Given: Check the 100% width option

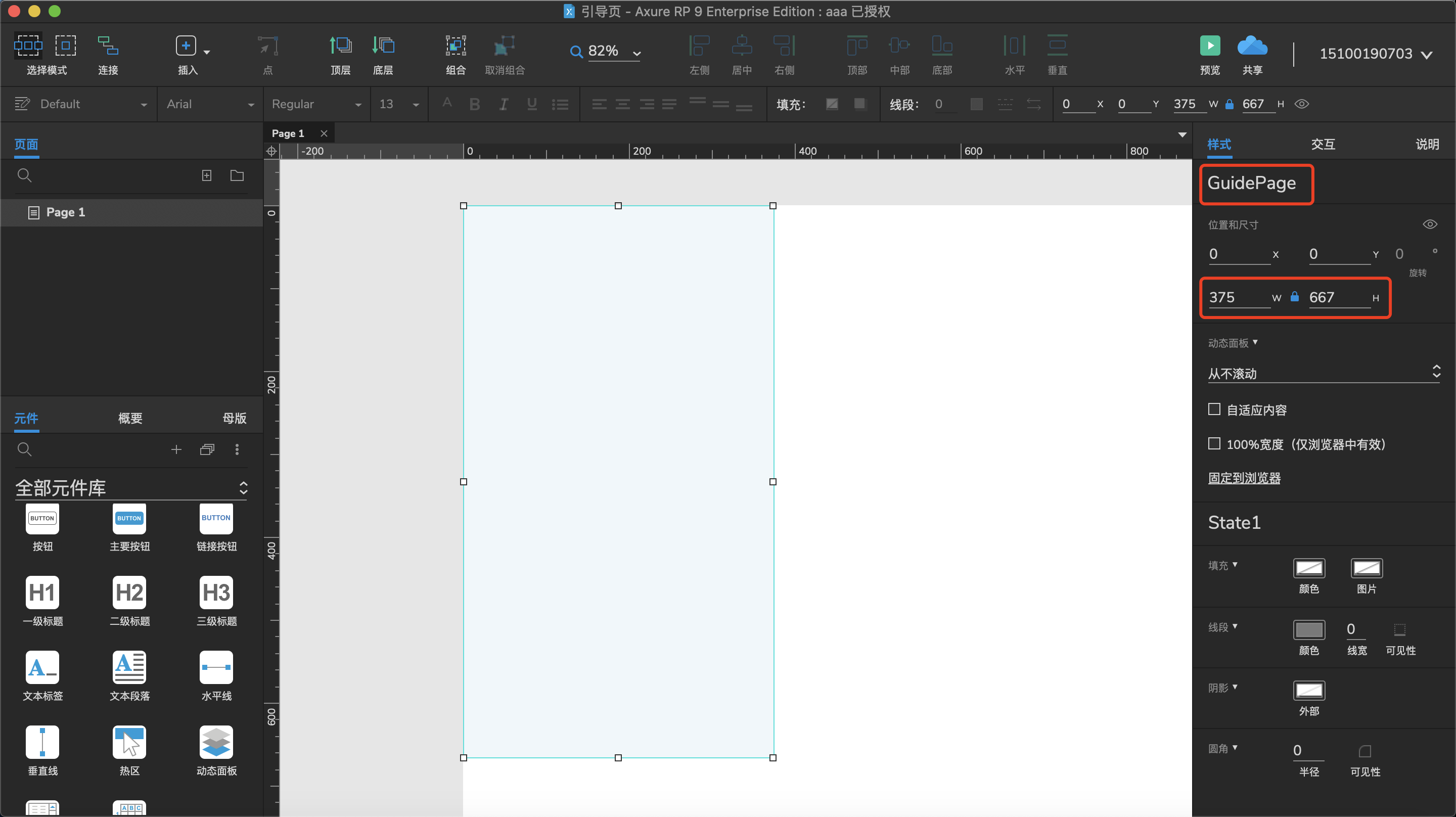Looking at the screenshot, I should (1214, 443).
